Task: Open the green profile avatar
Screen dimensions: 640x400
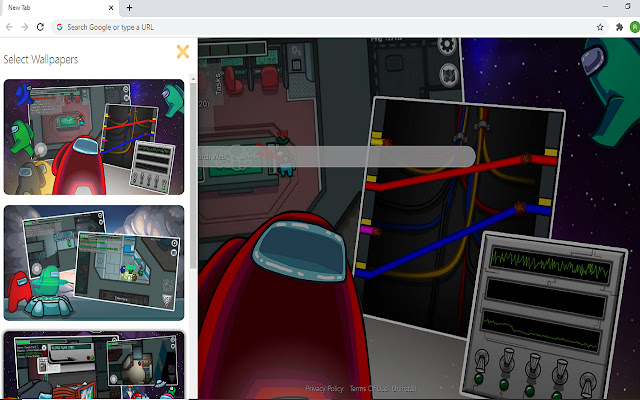Action: 635,27
